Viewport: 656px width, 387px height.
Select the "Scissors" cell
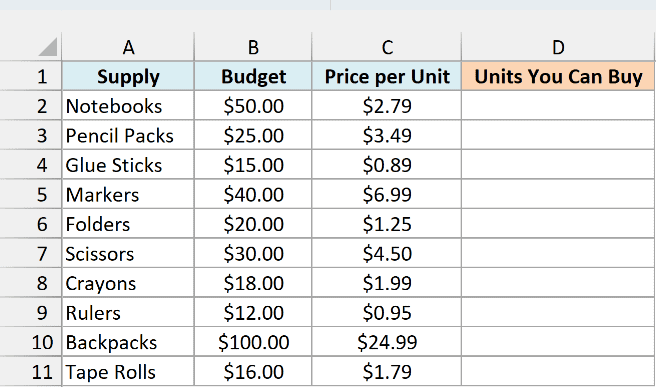click(128, 253)
